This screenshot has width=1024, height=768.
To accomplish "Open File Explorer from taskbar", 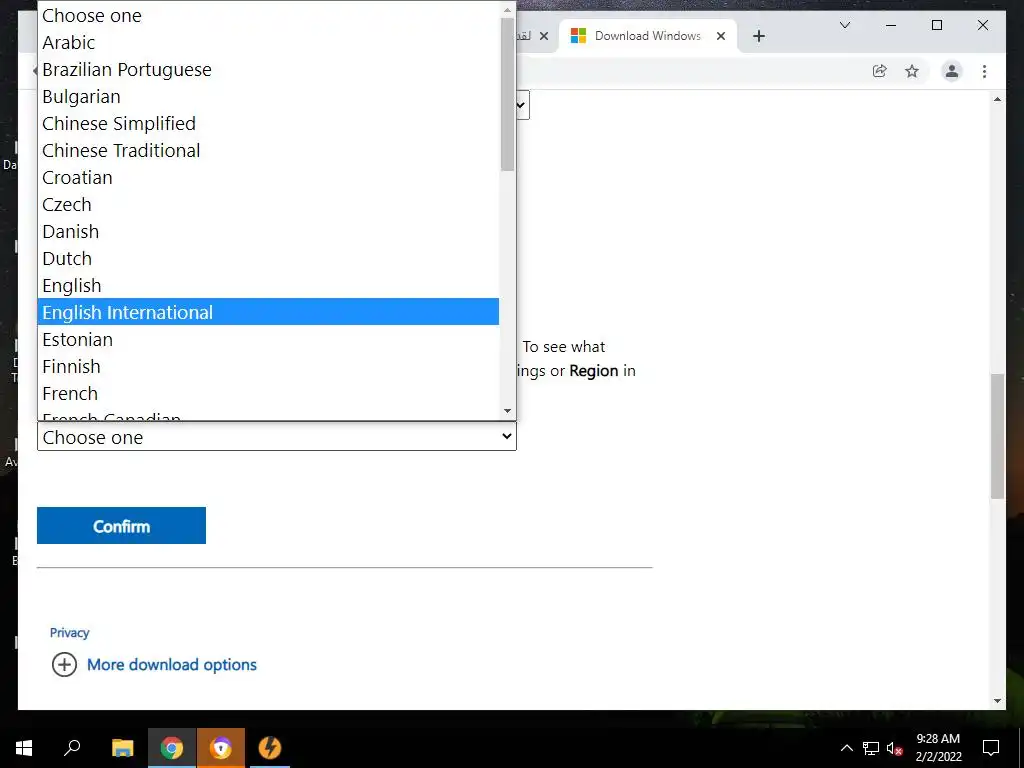I will 122,748.
